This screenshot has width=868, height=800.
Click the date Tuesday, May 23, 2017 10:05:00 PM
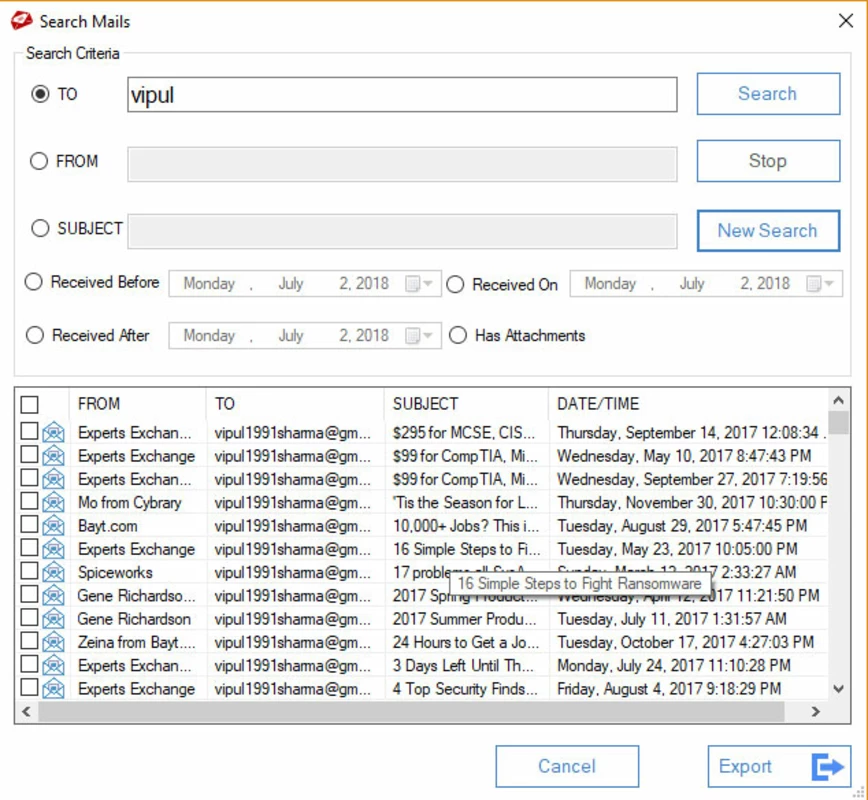coord(677,549)
